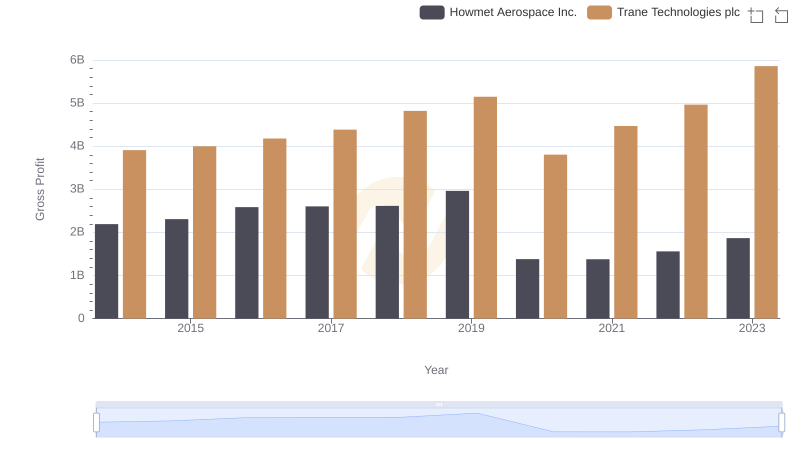800x461 pixels.
Task: Click the zoom area select icon
Action: click(x=756, y=15)
